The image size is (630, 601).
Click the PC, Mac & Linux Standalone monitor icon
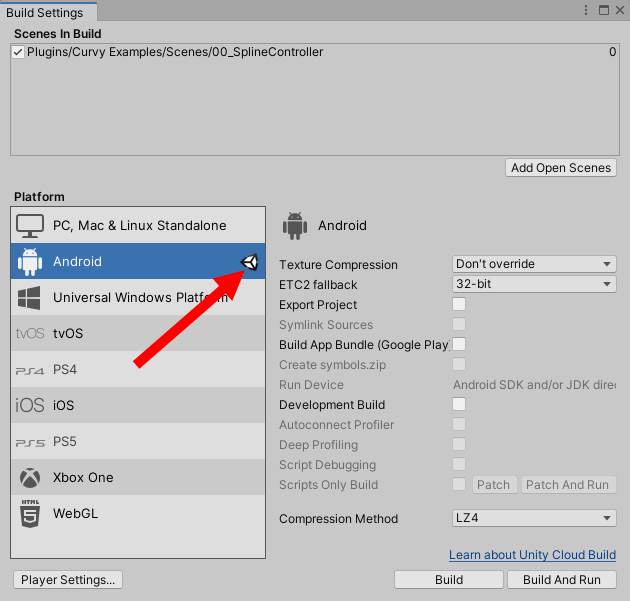point(30,225)
